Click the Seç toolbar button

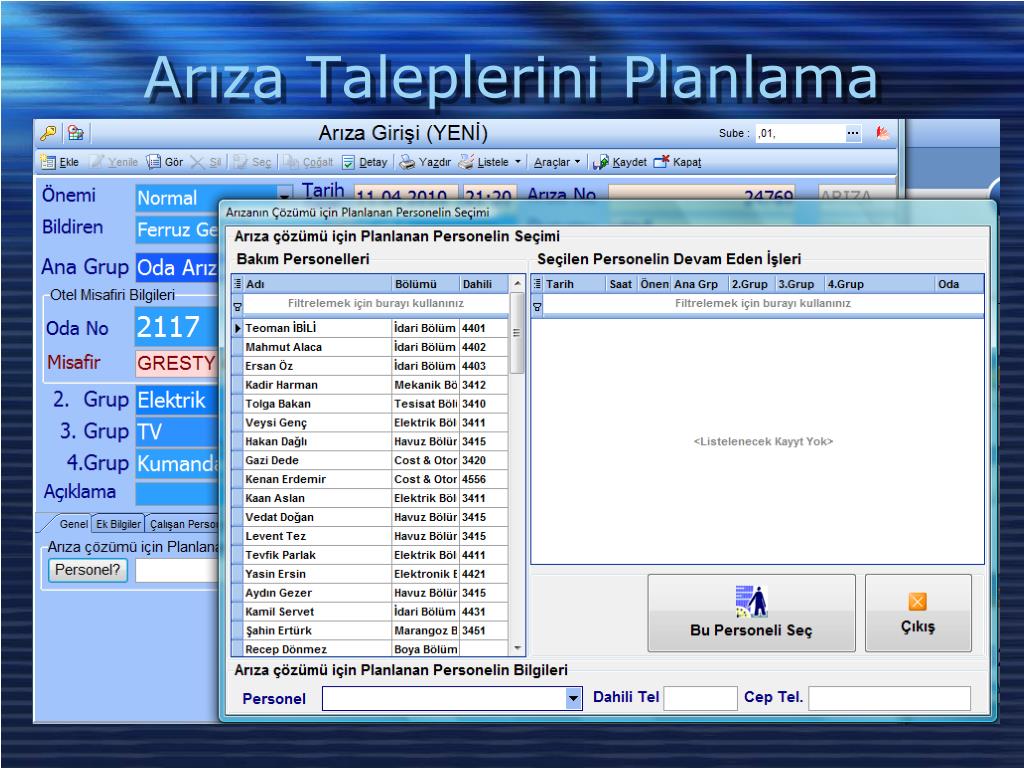(x=253, y=162)
